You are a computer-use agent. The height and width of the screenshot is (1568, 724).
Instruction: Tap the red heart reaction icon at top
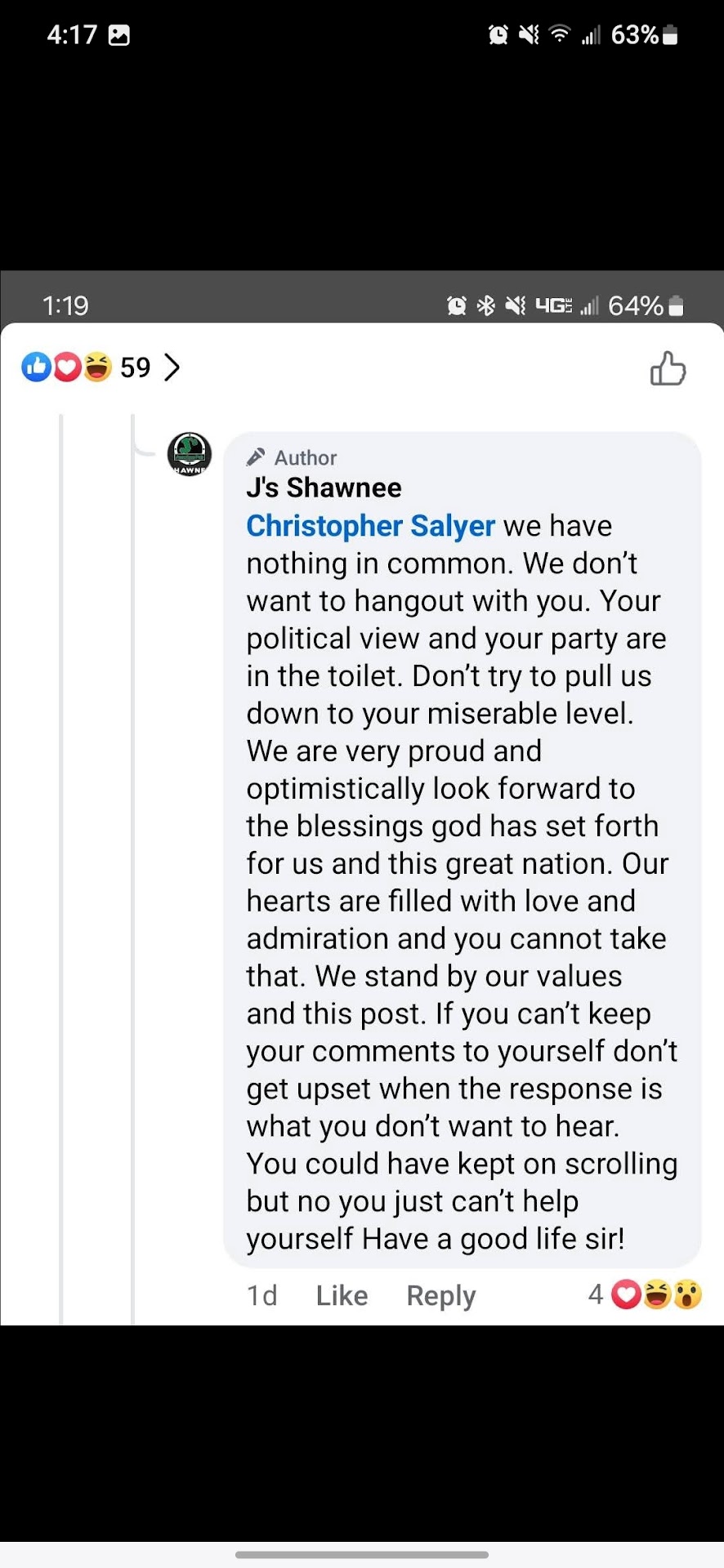67,367
